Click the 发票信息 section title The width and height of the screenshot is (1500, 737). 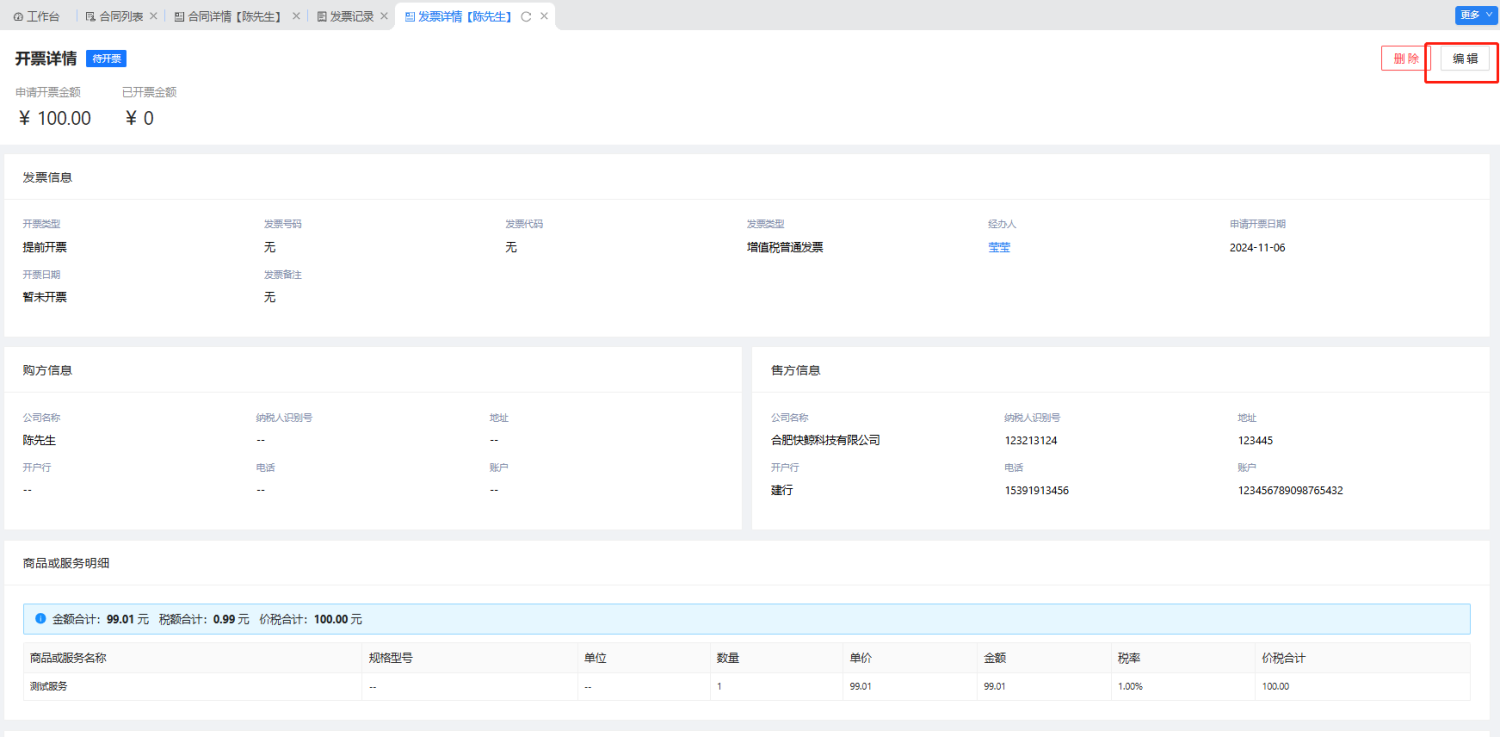click(x=47, y=177)
